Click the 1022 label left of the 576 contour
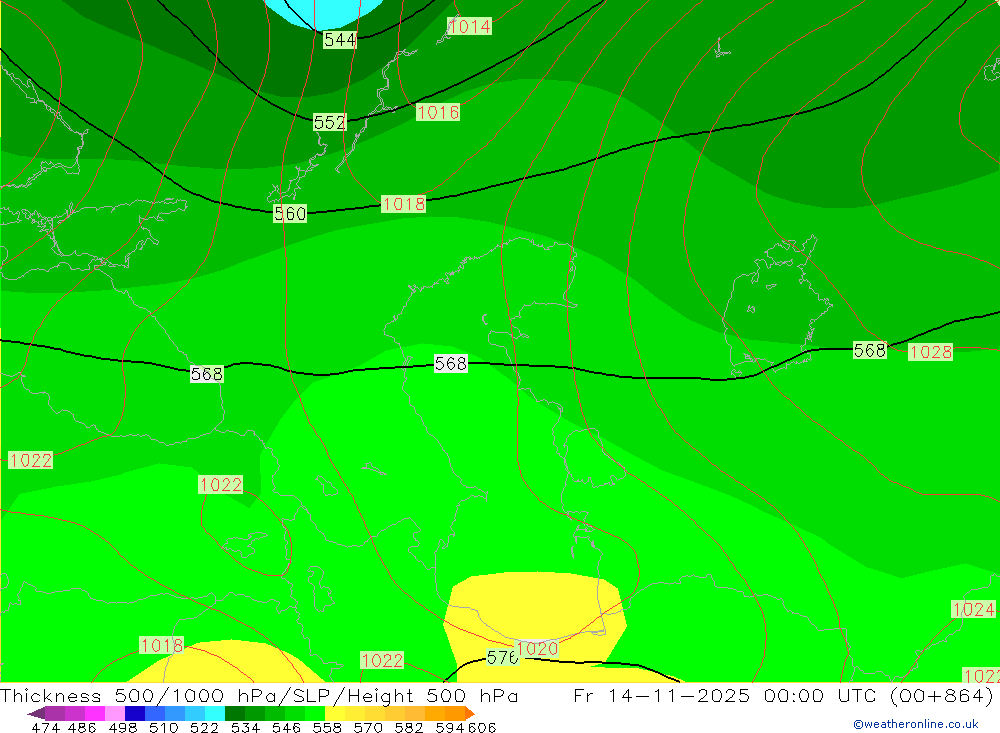Image resolution: width=1000 pixels, height=733 pixels. (x=382, y=660)
